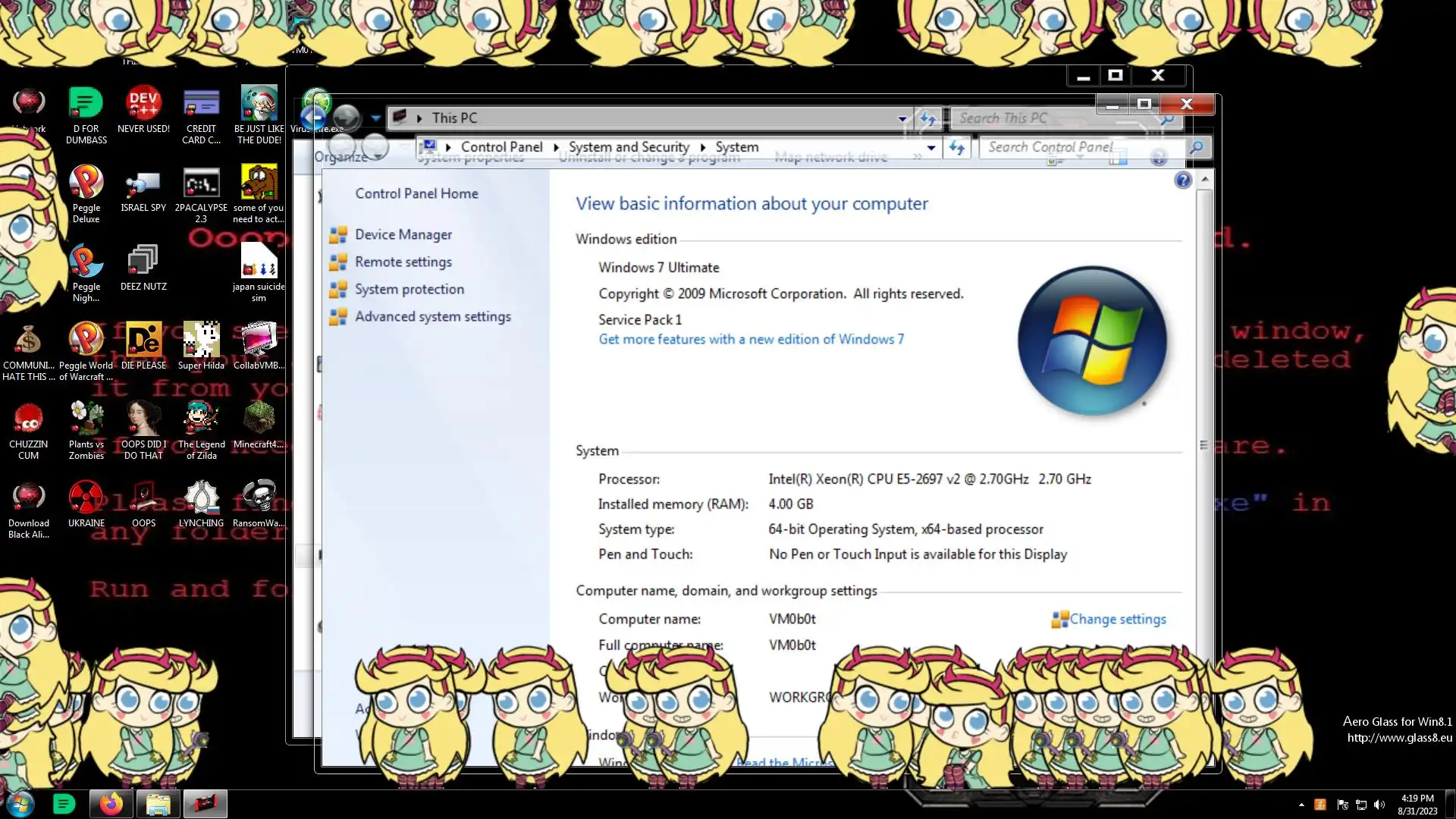Click the Change settings link

point(1117,619)
